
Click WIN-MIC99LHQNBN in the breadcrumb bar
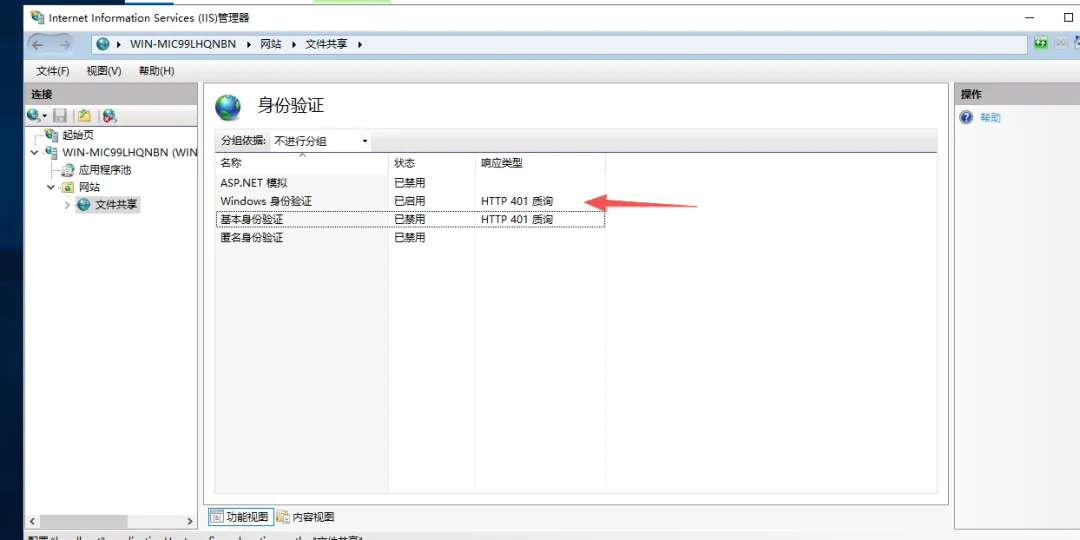click(x=183, y=44)
